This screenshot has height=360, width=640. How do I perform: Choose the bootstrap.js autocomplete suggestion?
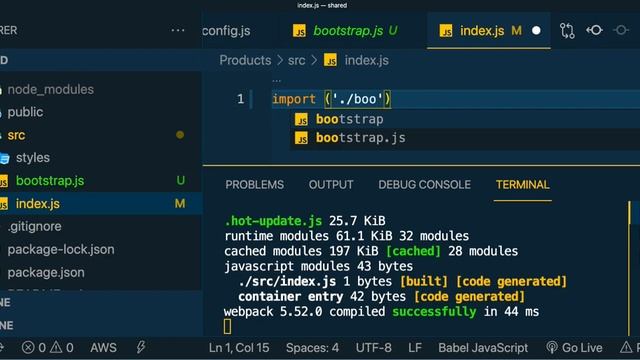tap(360, 138)
